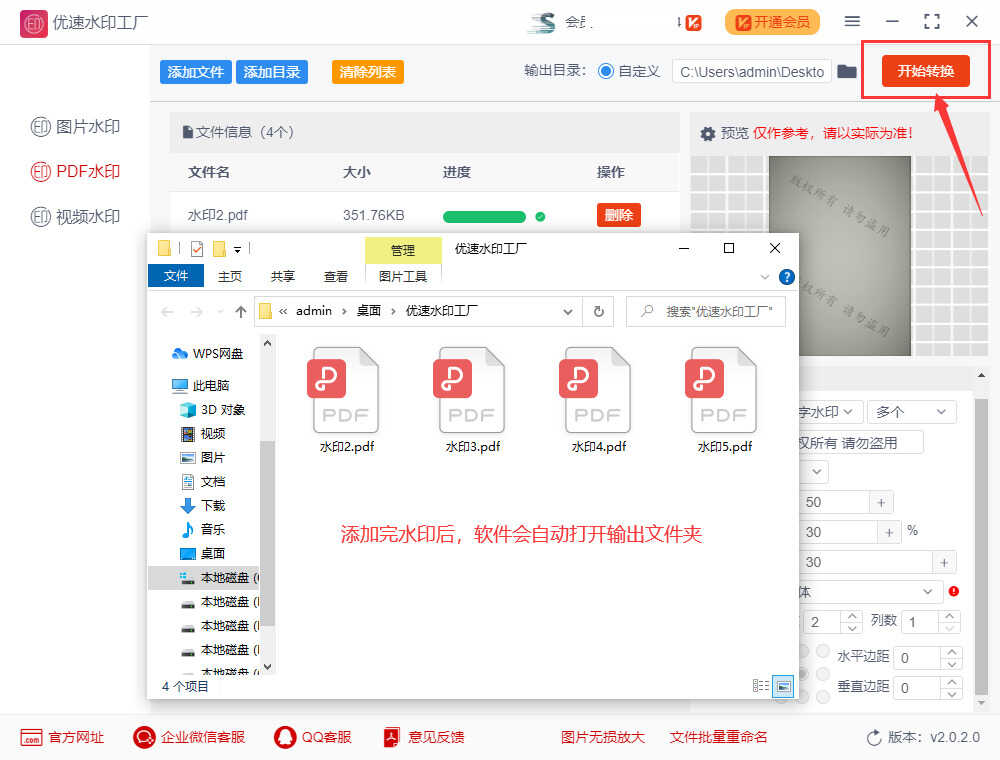Image resolution: width=1000 pixels, height=760 pixels.
Task: Open output folder with the folder icon
Action: pyautogui.click(x=847, y=71)
